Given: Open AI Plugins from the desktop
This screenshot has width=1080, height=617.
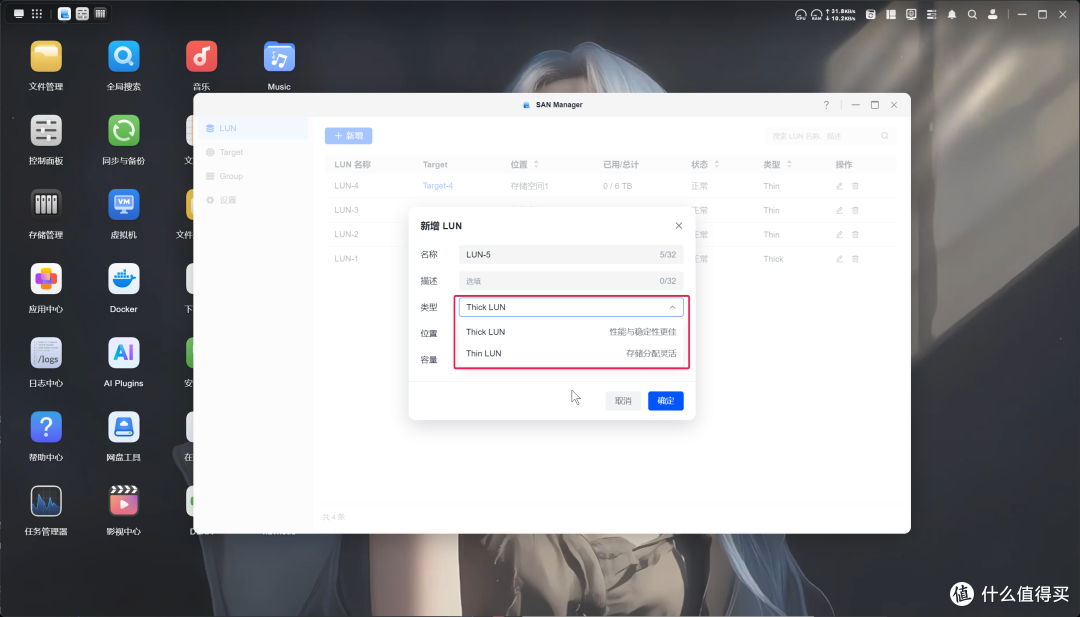Looking at the screenshot, I should 124,353.
